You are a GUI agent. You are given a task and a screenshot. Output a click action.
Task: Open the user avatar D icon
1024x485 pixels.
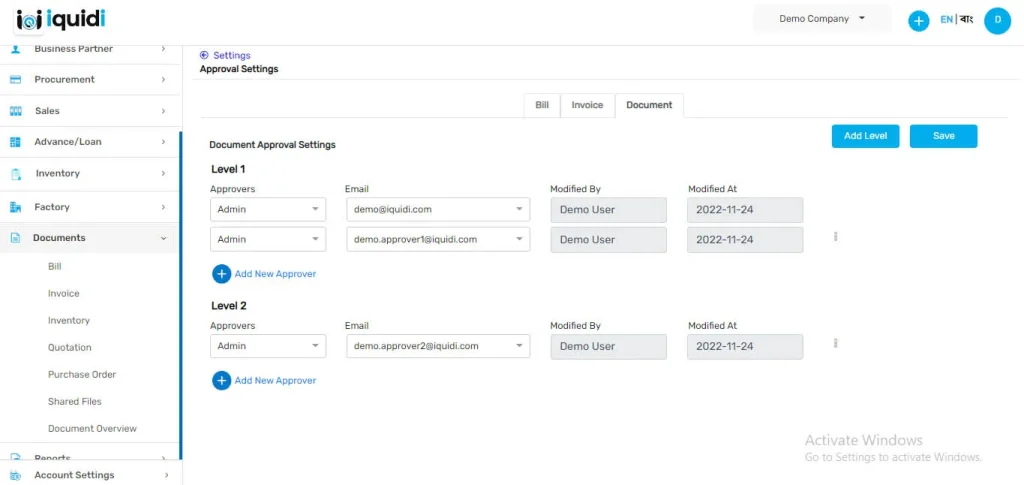point(996,20)
